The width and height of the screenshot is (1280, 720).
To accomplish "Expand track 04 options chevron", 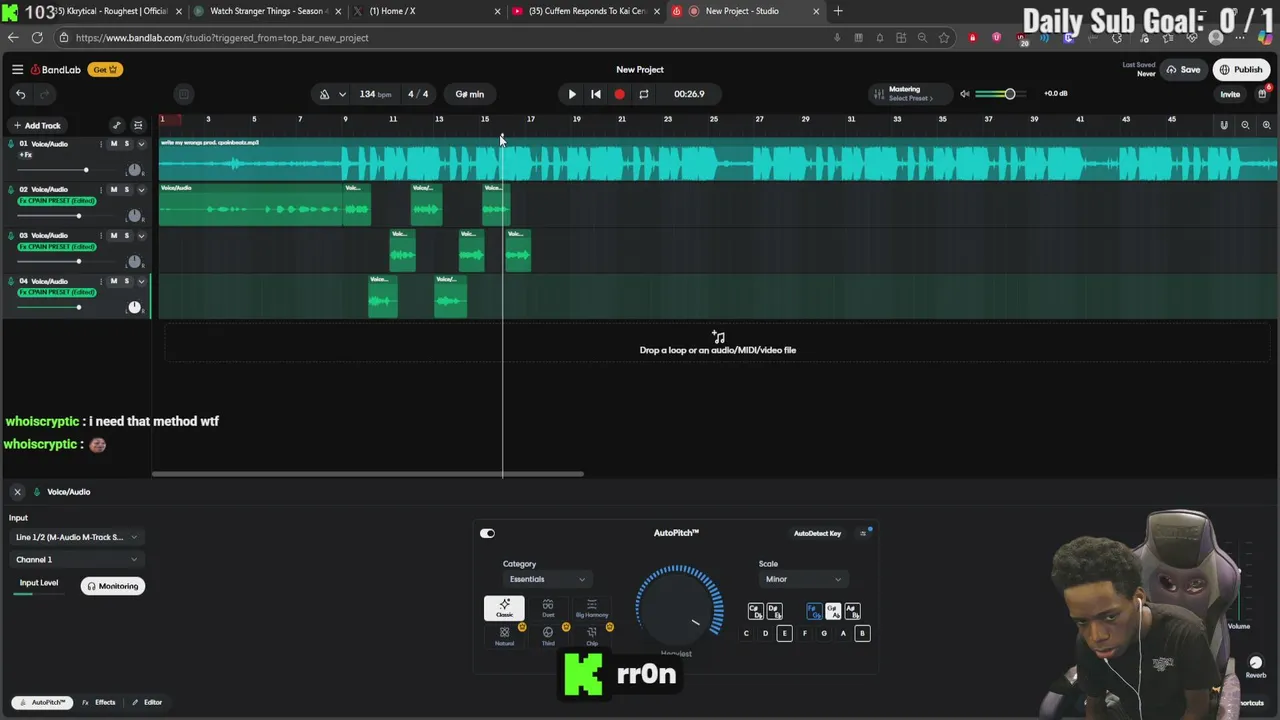I will [x=141, y=282].
